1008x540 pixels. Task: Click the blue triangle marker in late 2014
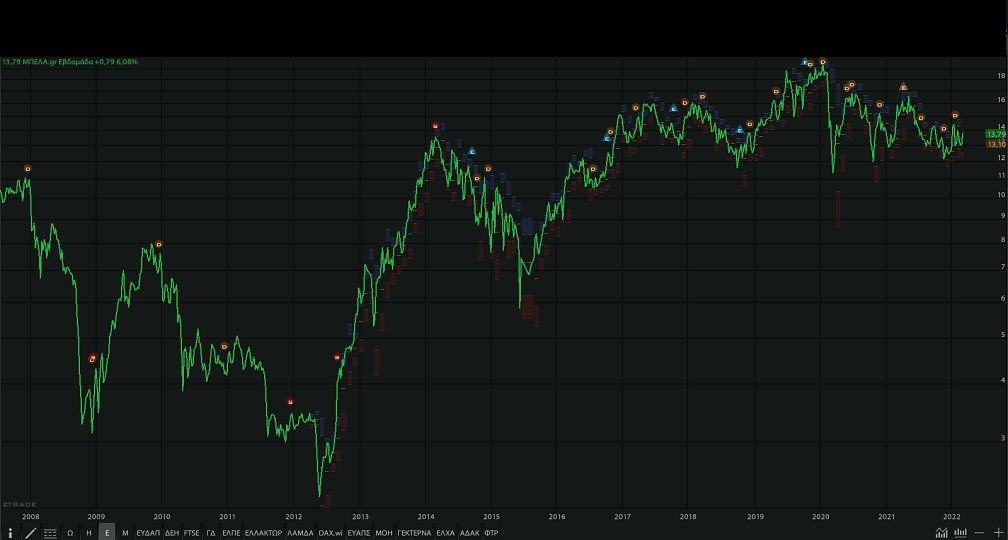(x=472, y=150)
